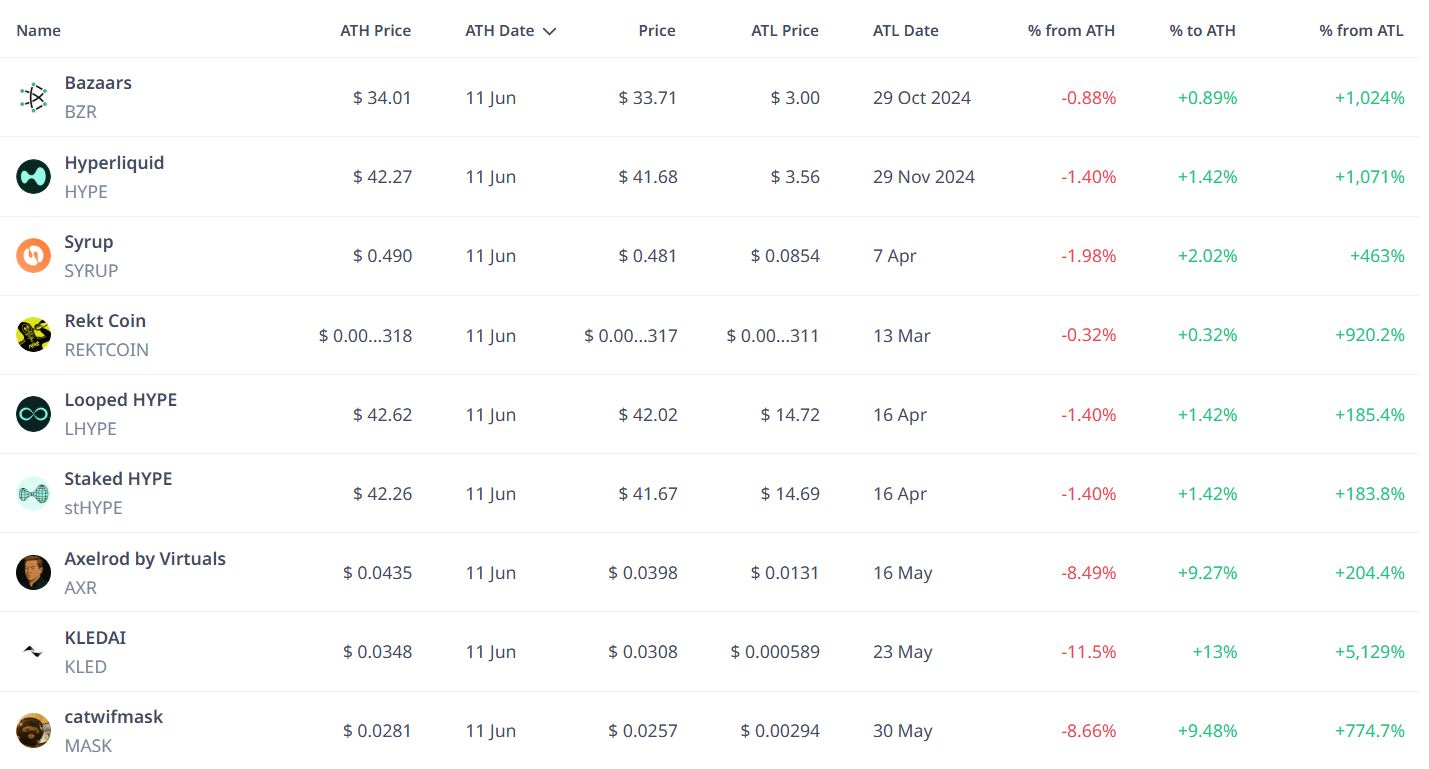
Task: Click the Staked HYPE logo icon
Action: pos(33,493)
